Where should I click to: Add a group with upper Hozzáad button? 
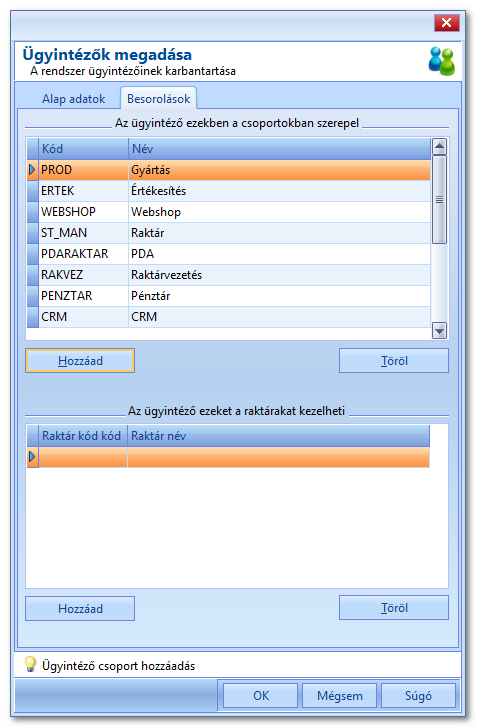(80, 361)
